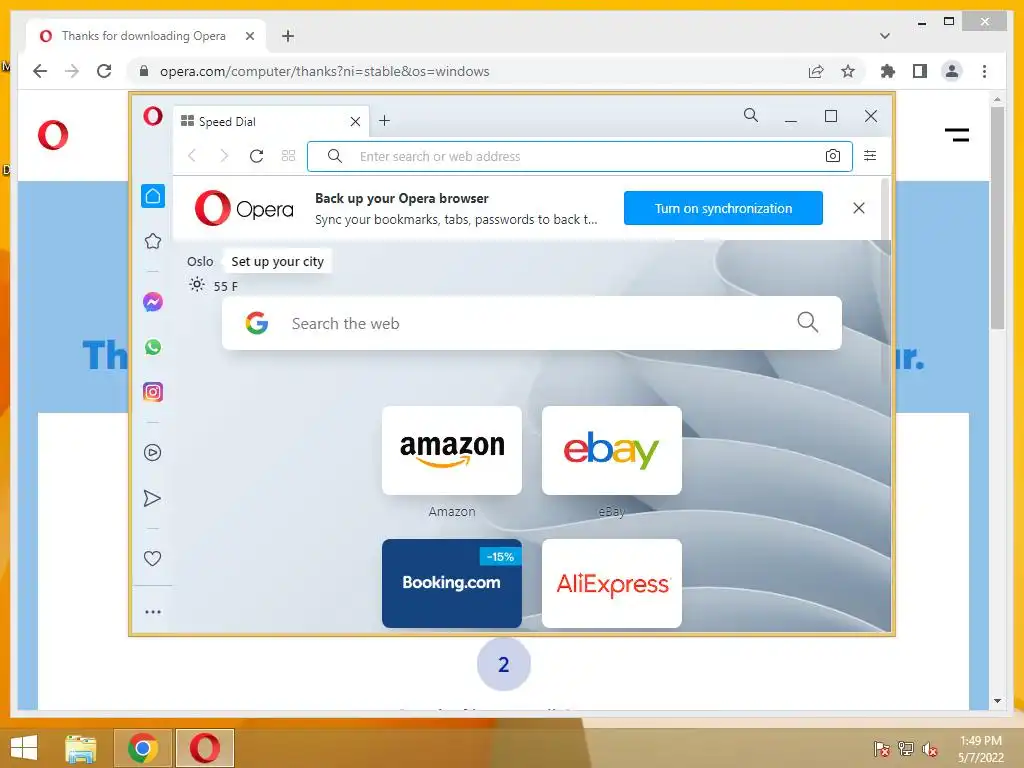Reload the Speed Dial page in Opera

pos(257,156)
